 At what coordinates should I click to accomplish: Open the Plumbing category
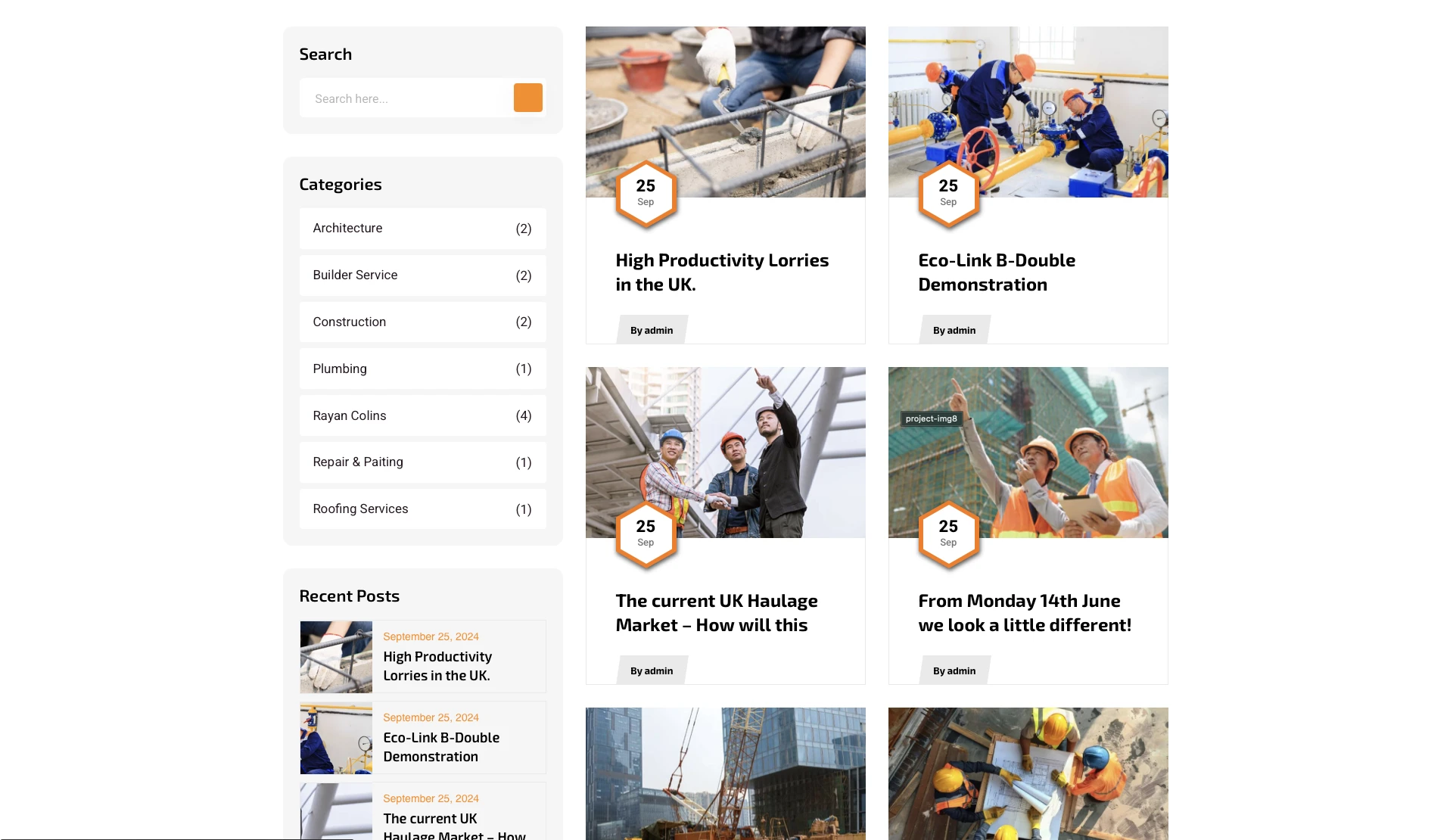tap(339, 369)
